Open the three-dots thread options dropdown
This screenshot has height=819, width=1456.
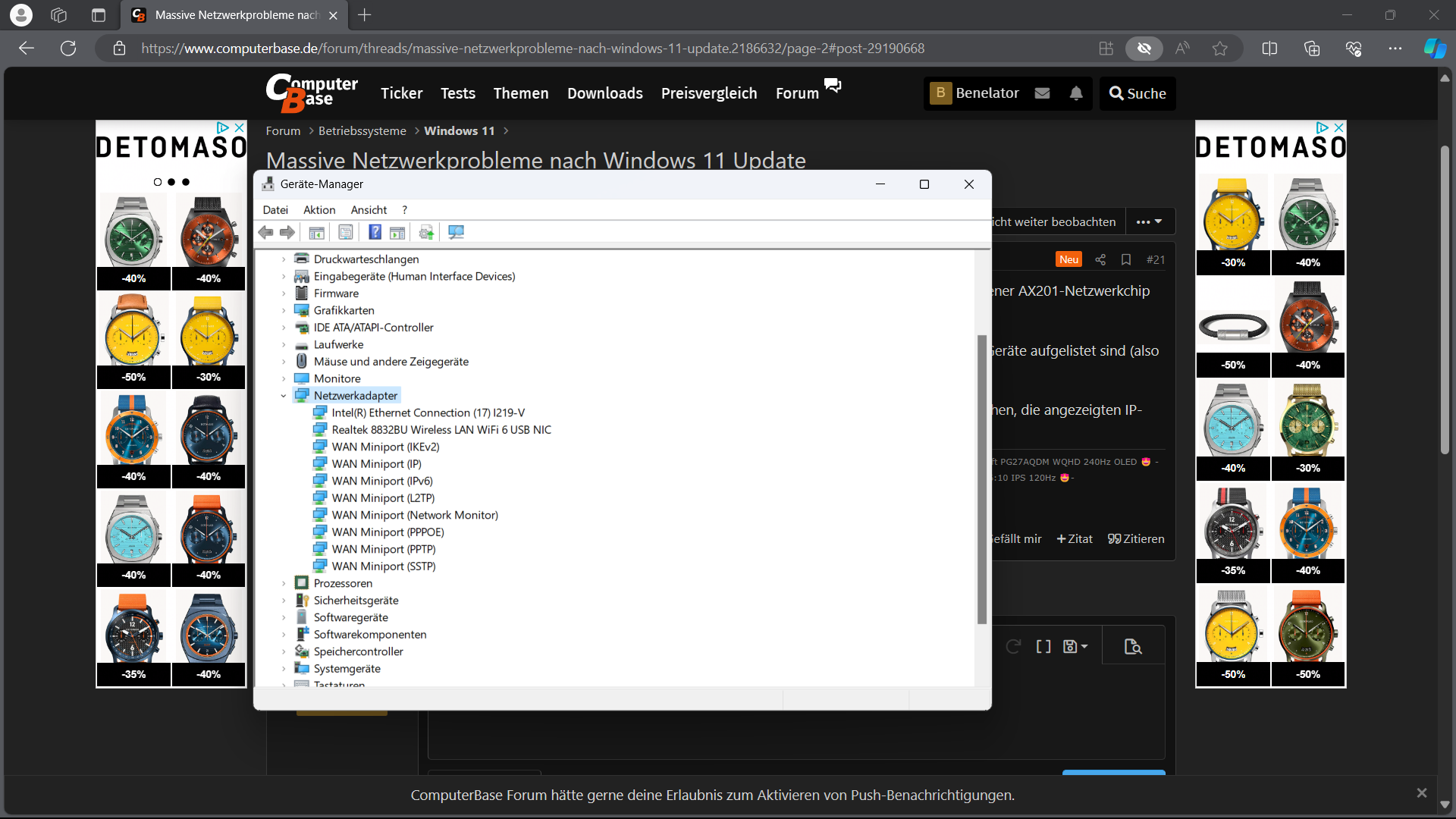point(1150,221)
